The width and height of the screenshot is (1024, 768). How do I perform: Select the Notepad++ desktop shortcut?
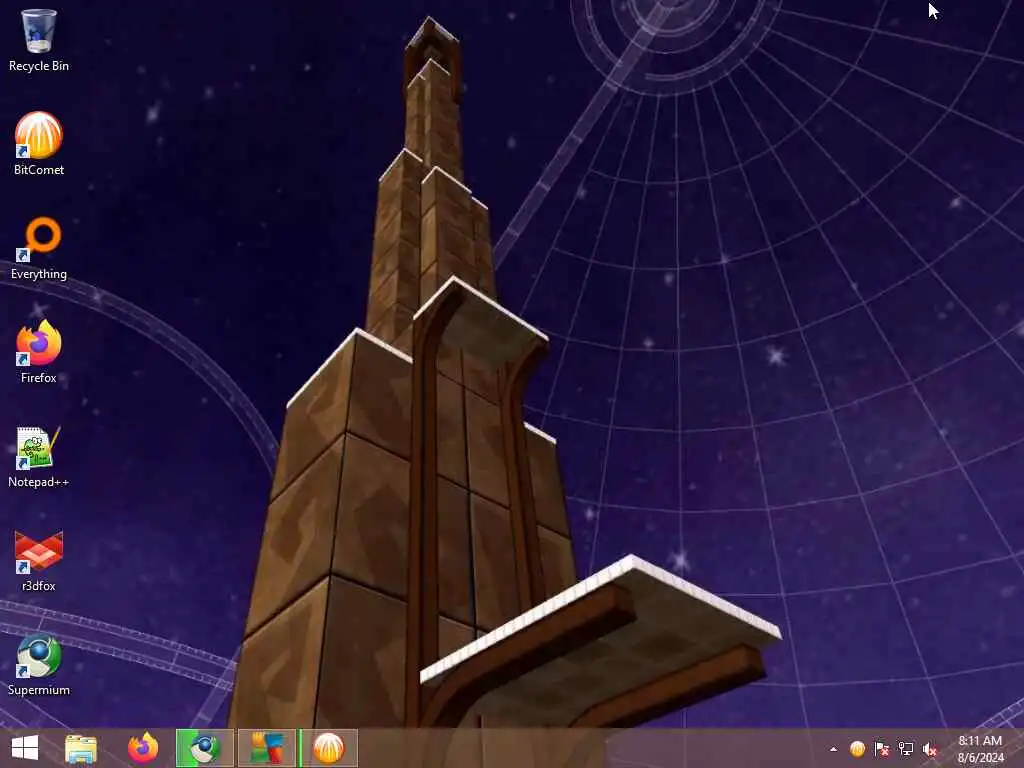39,456
